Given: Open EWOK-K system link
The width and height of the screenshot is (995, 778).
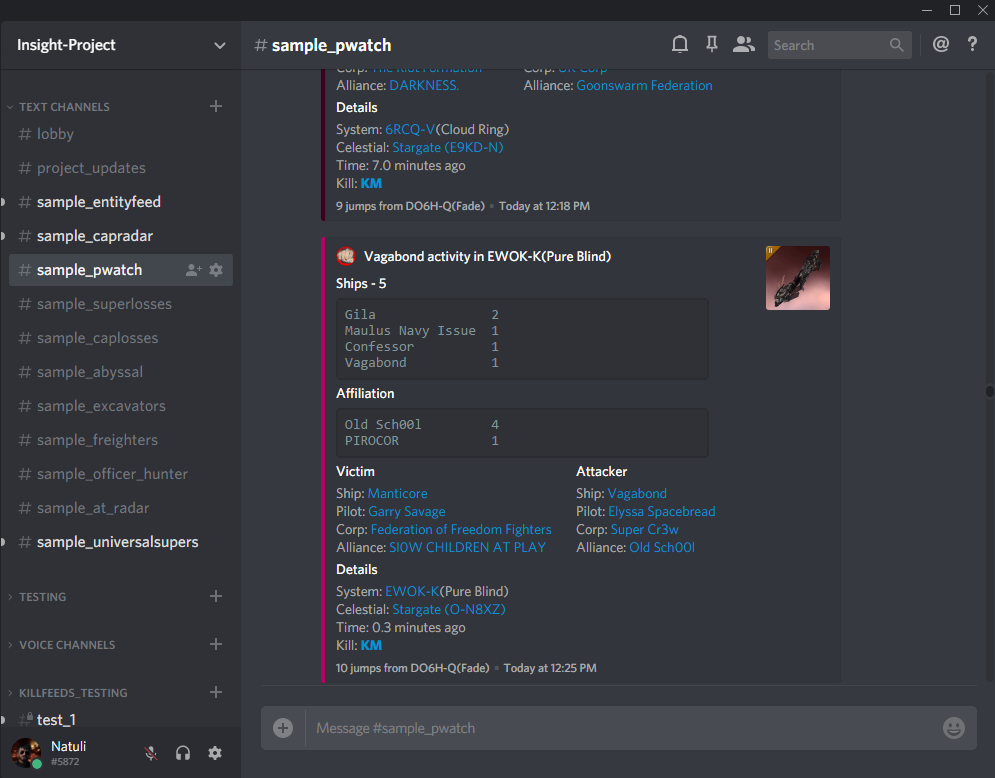Looking at the screenshot, I should coord(412,591).
